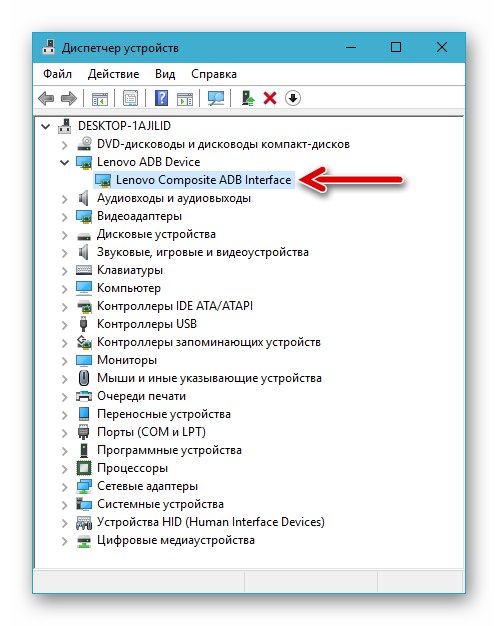Open the Вид menu

165,74
